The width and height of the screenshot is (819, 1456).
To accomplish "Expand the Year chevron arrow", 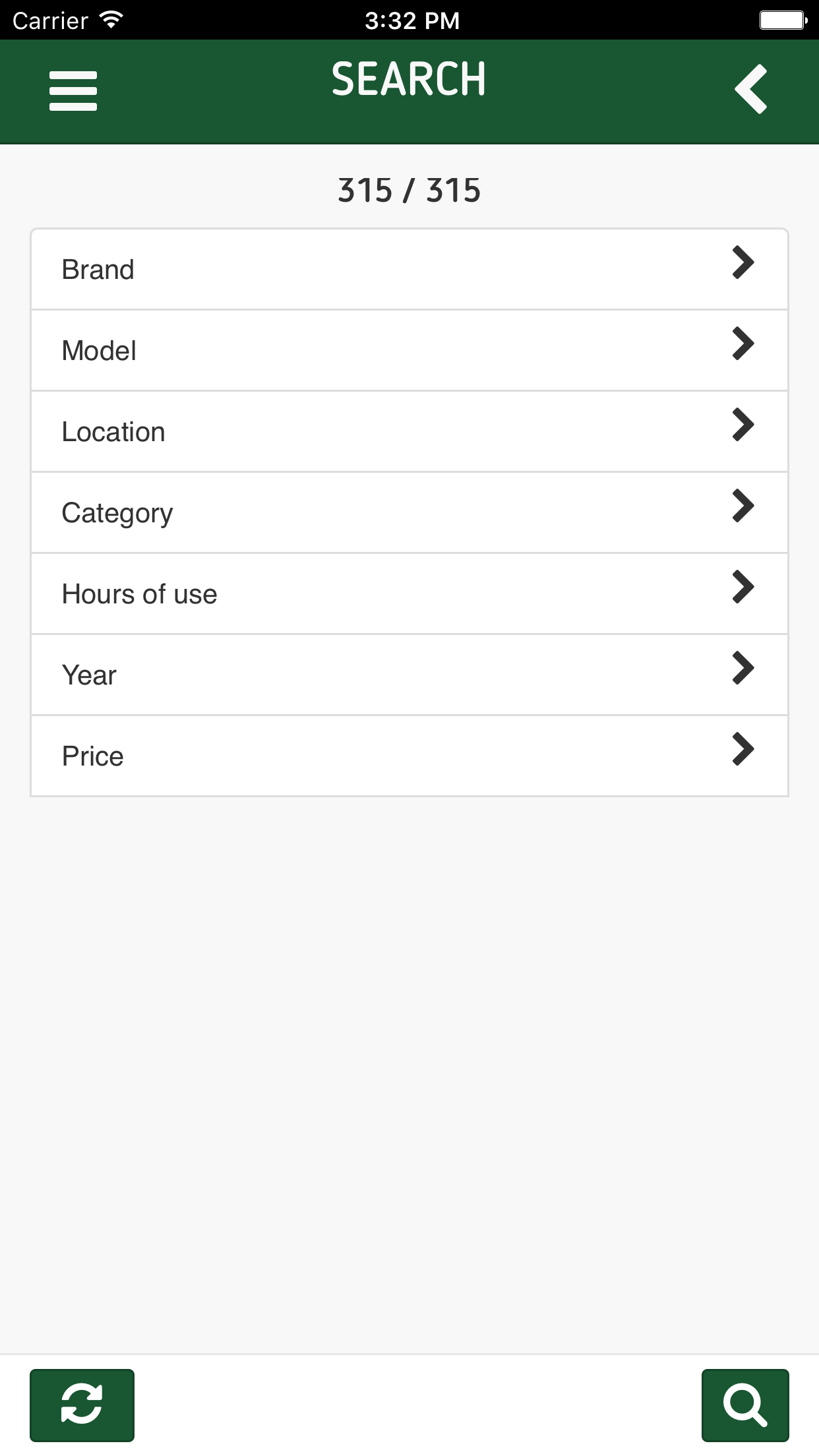I will point(743,669).
